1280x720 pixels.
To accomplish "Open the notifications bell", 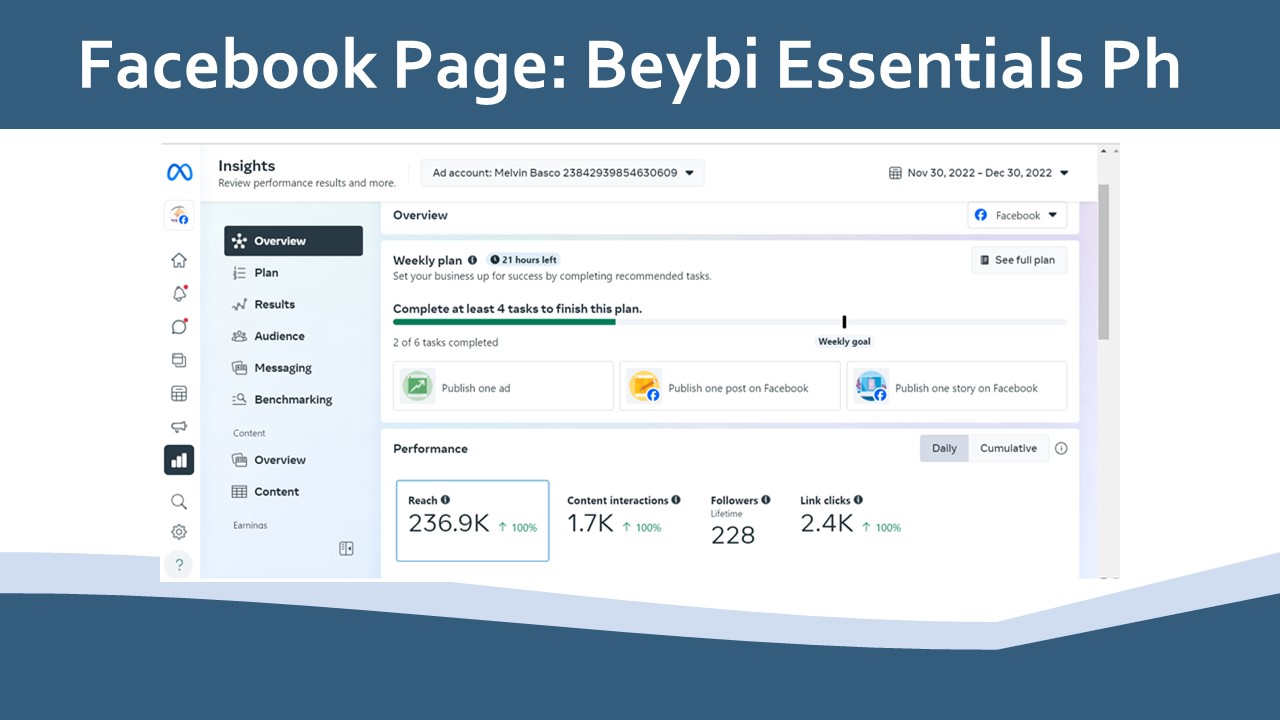I will pyautogui.click(x=179, y=293).
